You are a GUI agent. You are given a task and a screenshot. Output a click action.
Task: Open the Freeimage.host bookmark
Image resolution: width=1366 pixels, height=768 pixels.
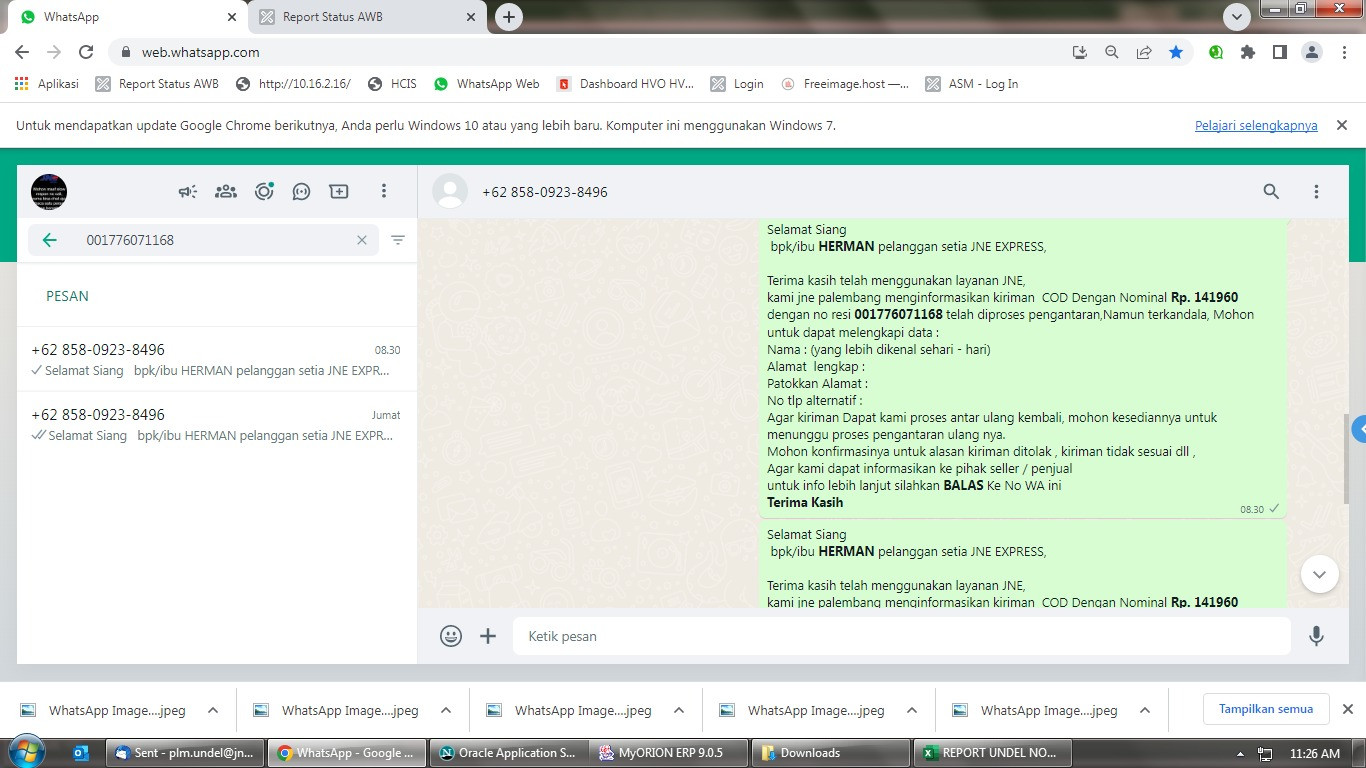click(x=845, y=84)
